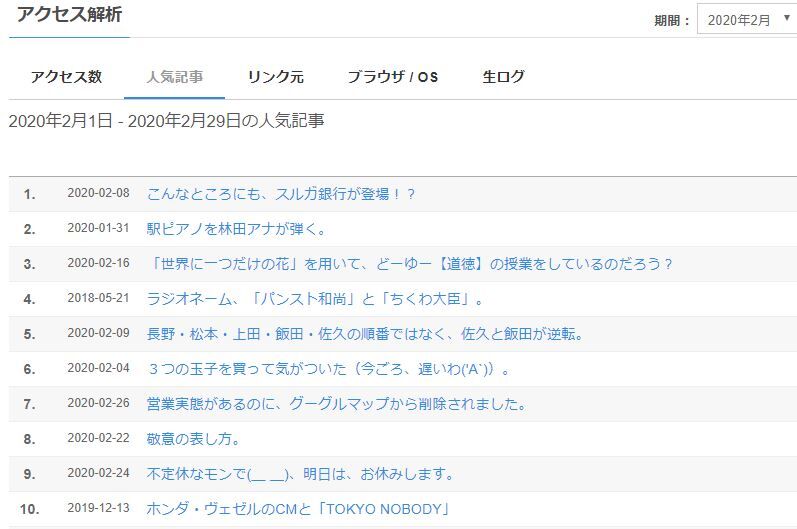Open the 生ログ tab
Screen dimensions: 797x529
(503, 77)
